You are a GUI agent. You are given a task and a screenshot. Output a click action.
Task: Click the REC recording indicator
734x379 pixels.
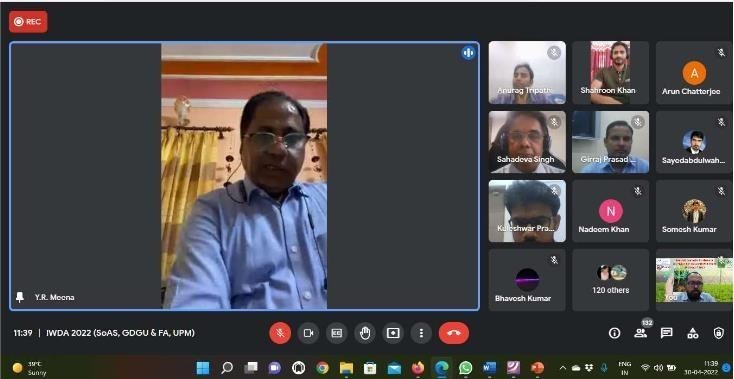(x=28, y=22)
